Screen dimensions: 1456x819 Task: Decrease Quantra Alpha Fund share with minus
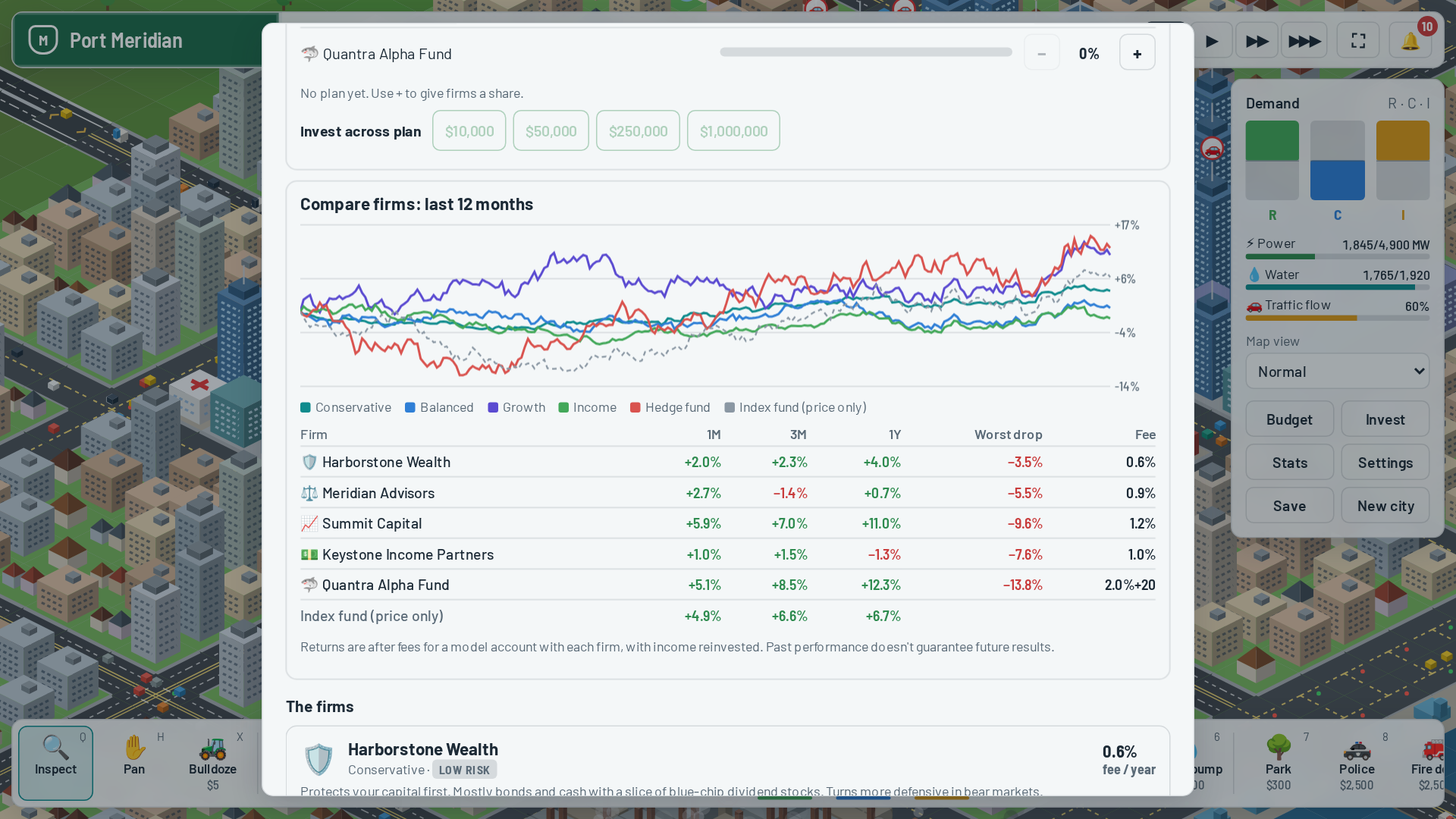pyautogui.click(x=1042, y=53)
